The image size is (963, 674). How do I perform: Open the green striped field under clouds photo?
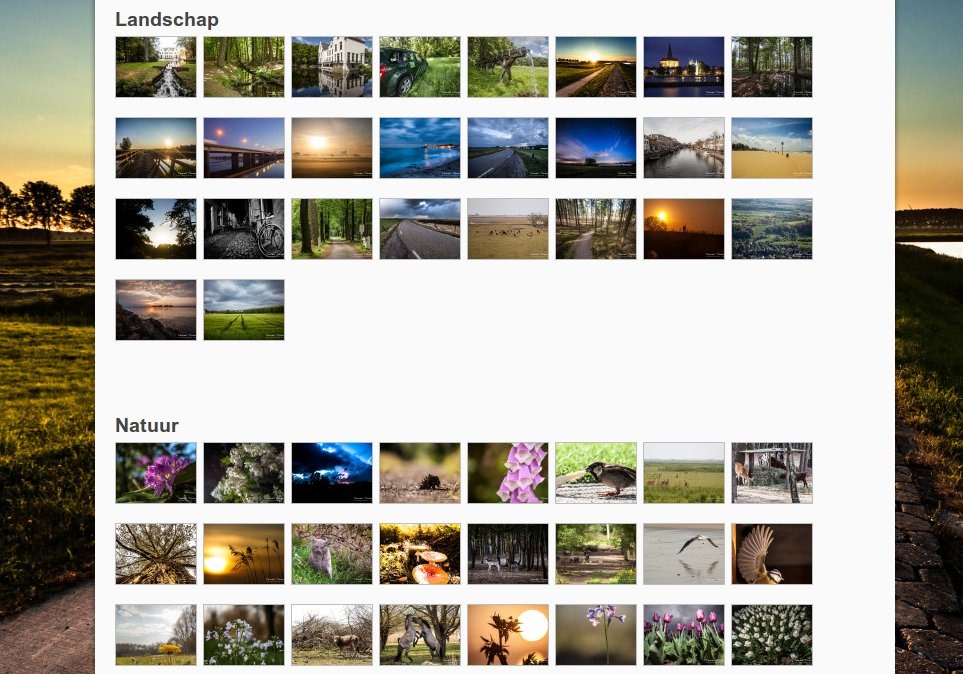(x=244, y=310)
